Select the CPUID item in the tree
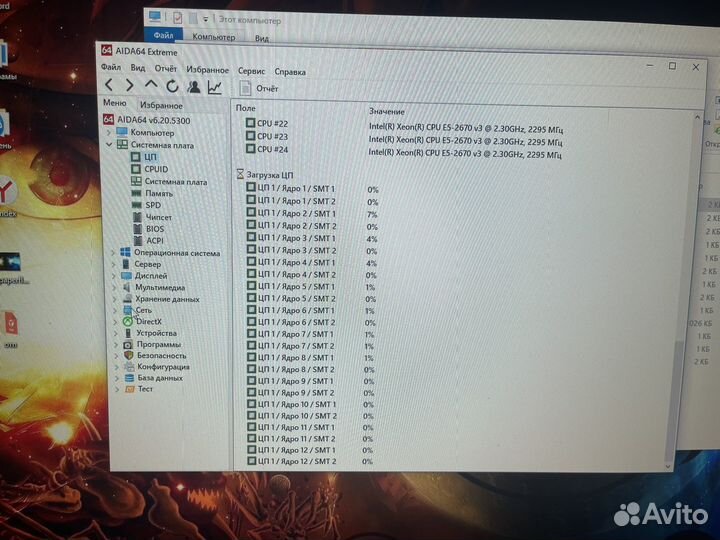 point(155,169)
